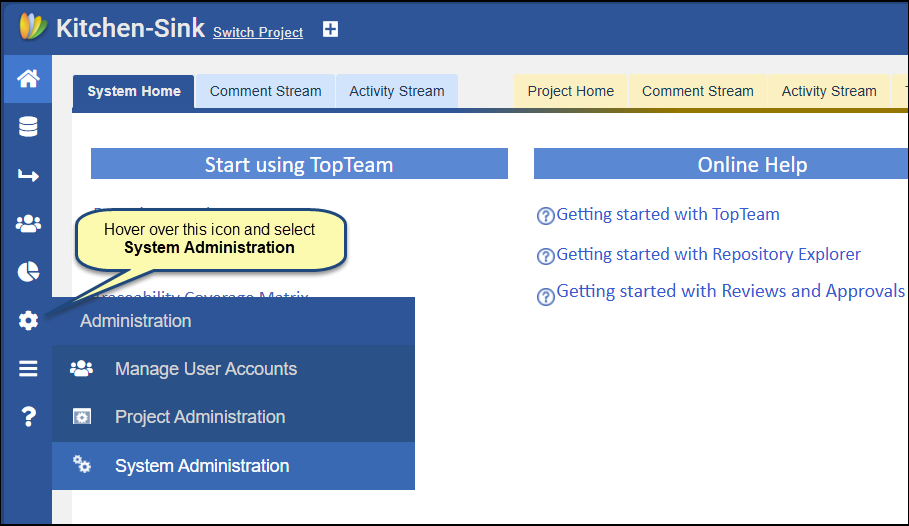Click the System Administration gears icon
The height and width of the screenshot is (526, 909).
82,464
